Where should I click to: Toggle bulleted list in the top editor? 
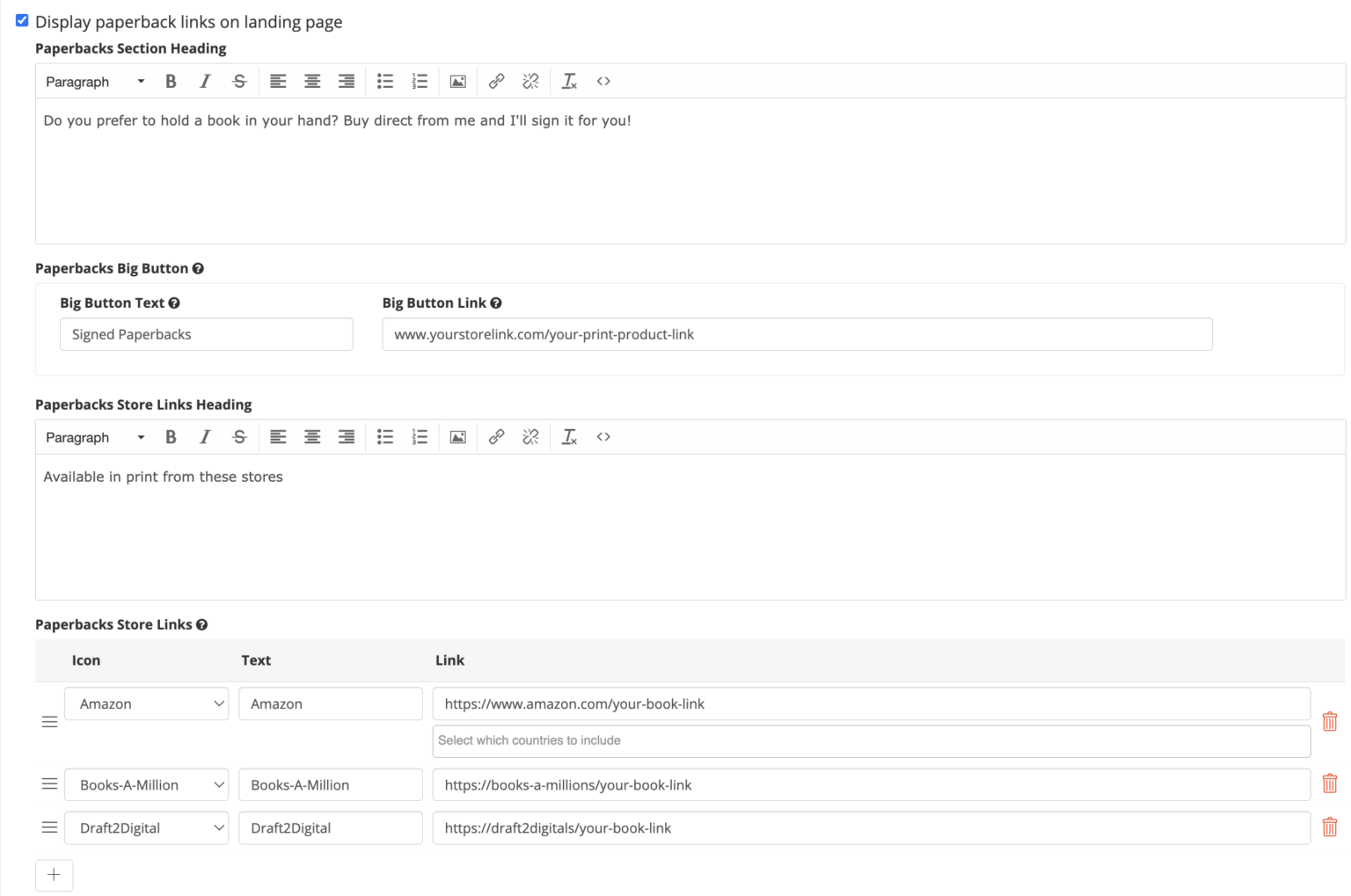point(384,81)
